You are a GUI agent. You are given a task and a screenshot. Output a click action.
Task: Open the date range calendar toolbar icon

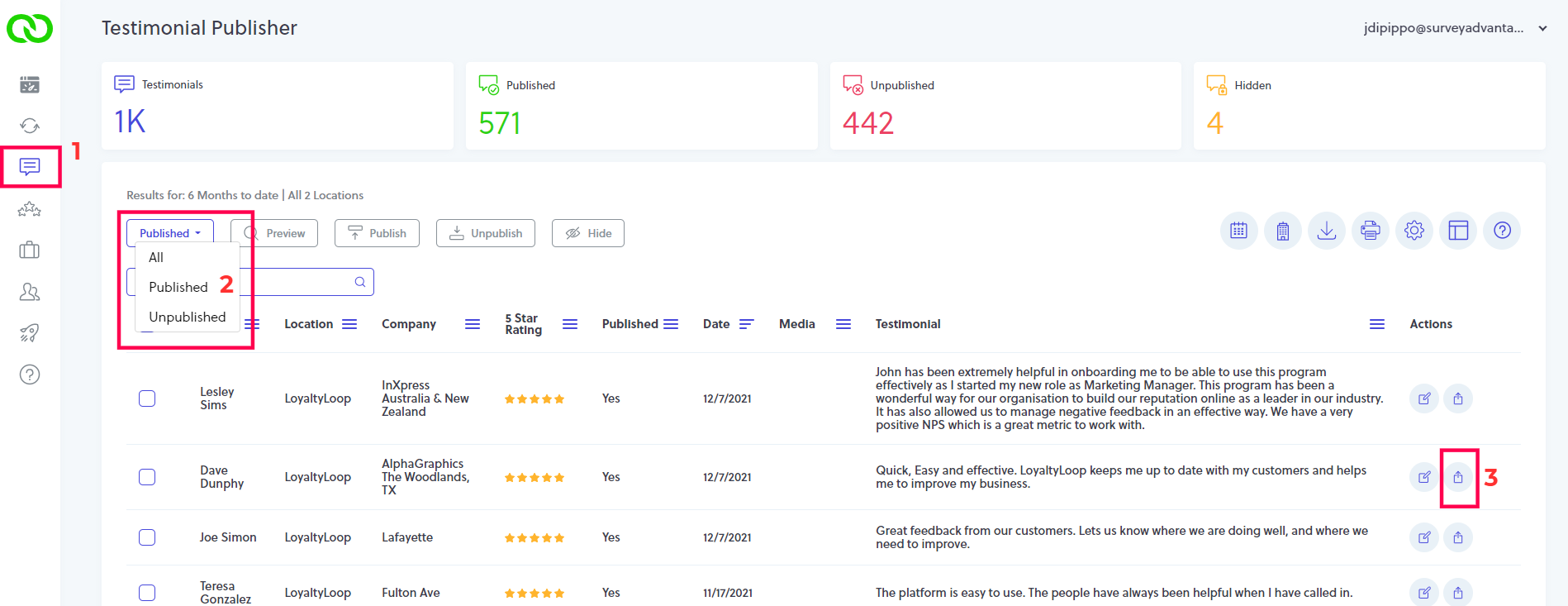click(x=1239, y=231)
